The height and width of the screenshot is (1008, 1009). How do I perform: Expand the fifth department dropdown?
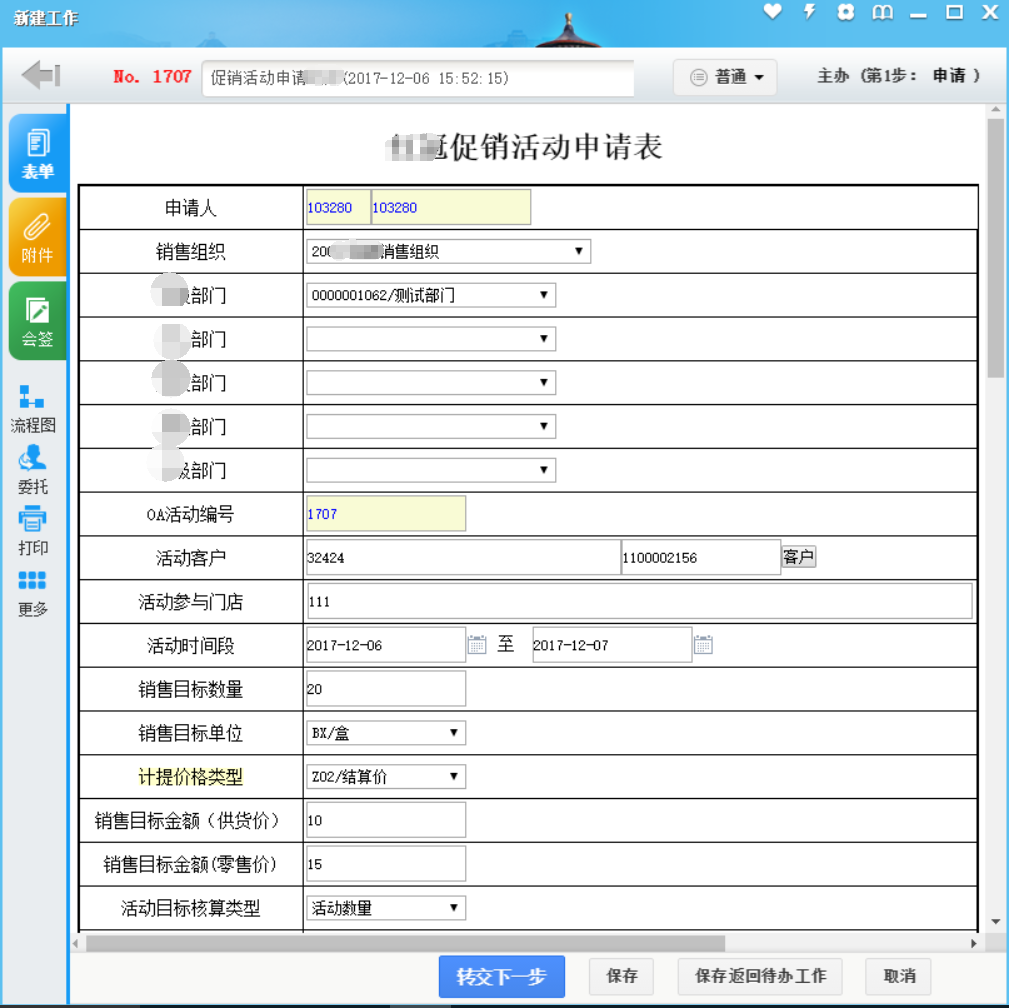tap(431, 470)
